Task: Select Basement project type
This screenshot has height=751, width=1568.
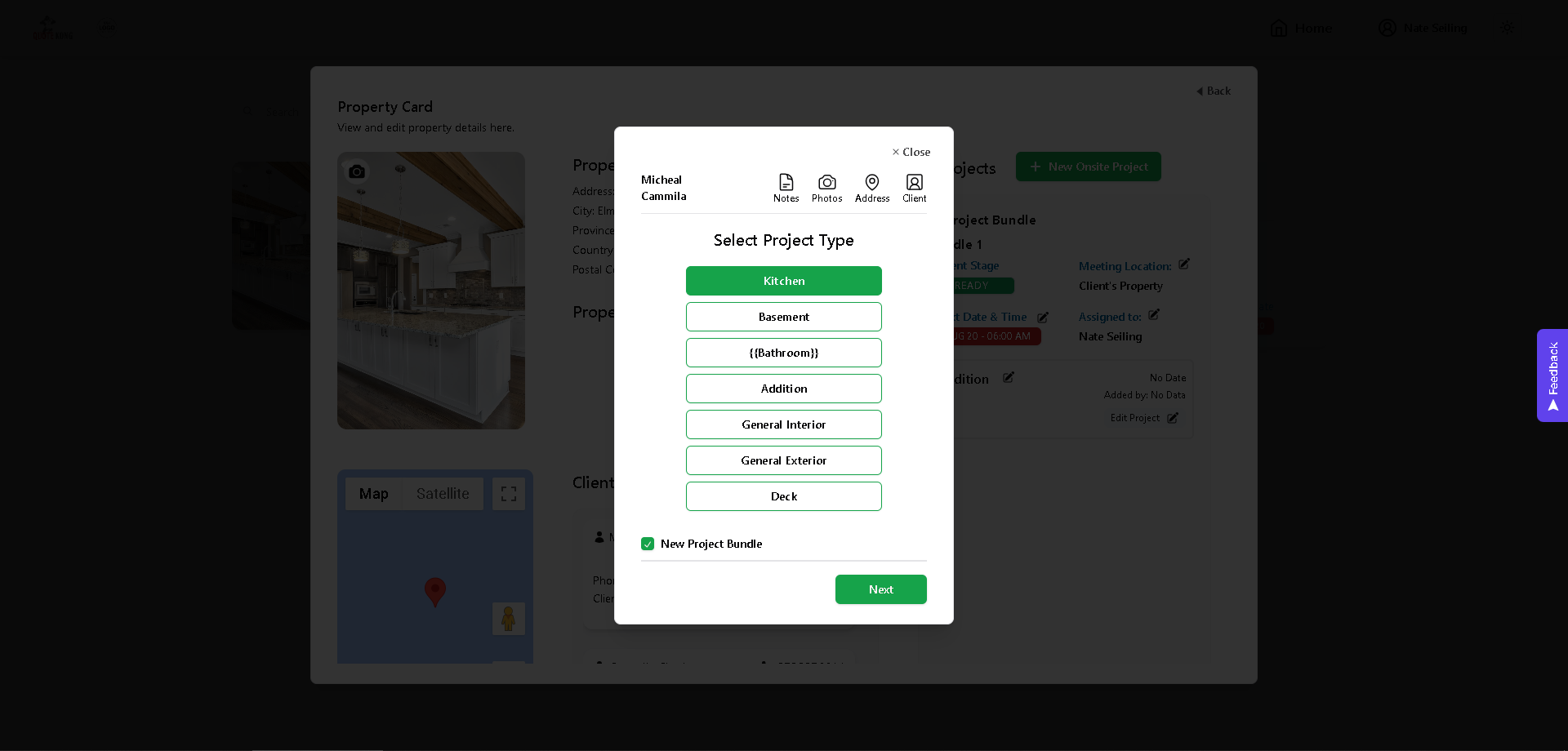Action: pyautogui.click(x=783, y=317)
